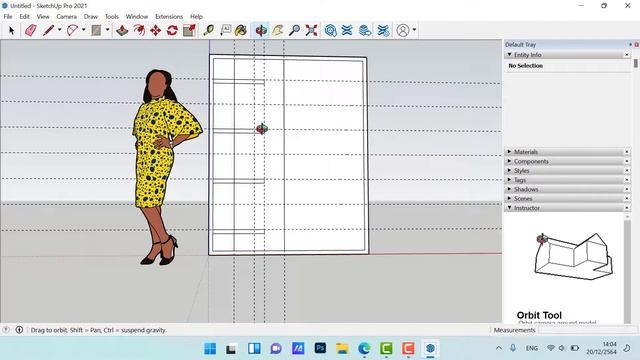Open Microsoft Edge from the taskbar
Screen dimensions: 640x360
[364, 349]
